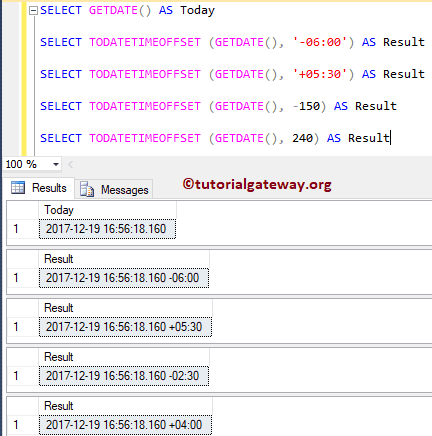The image size is (432, 436).
Task: Switch to the Results tab
Action: (x=39, y=188)
